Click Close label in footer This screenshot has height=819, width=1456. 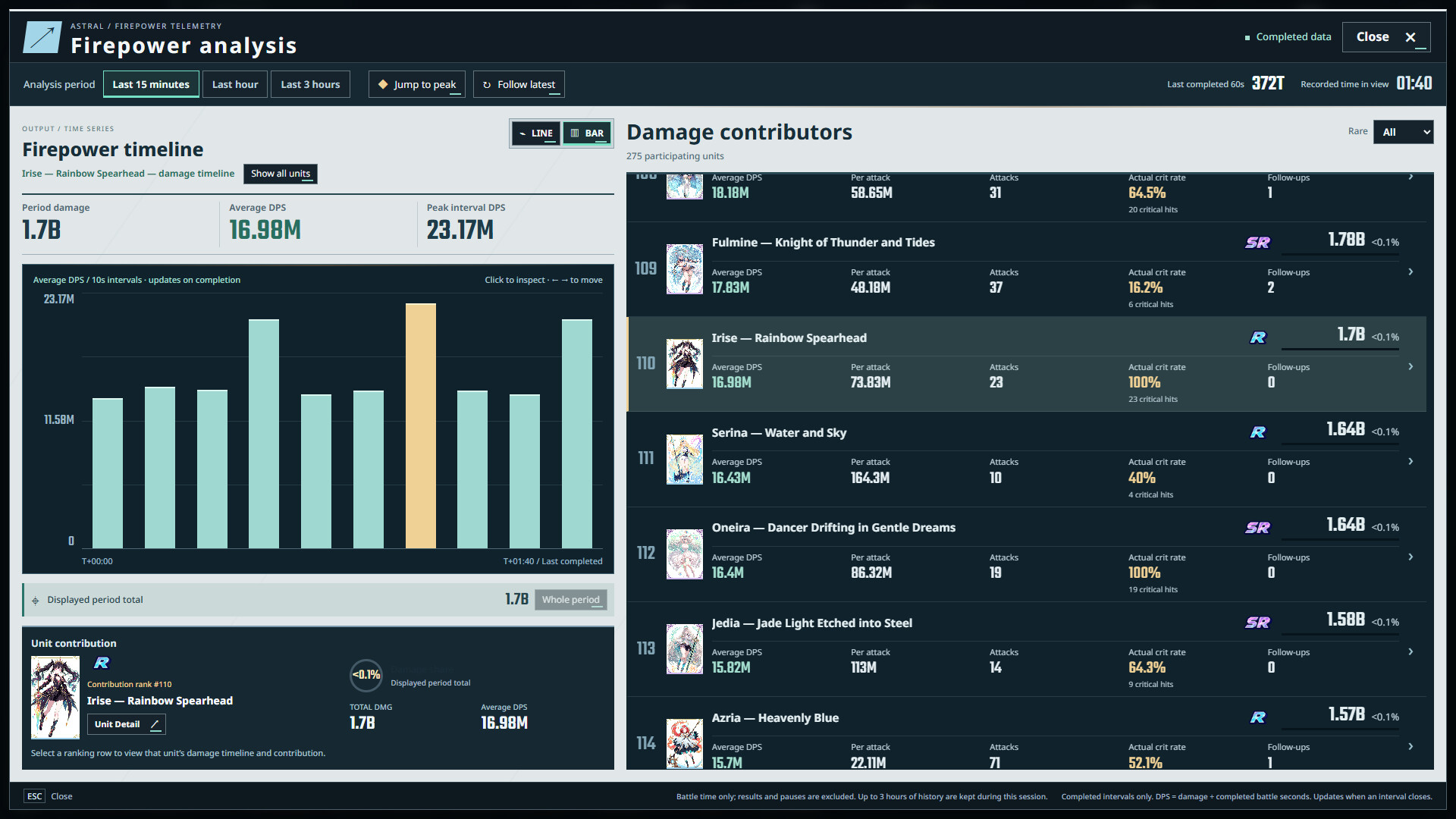coord(61,796)
